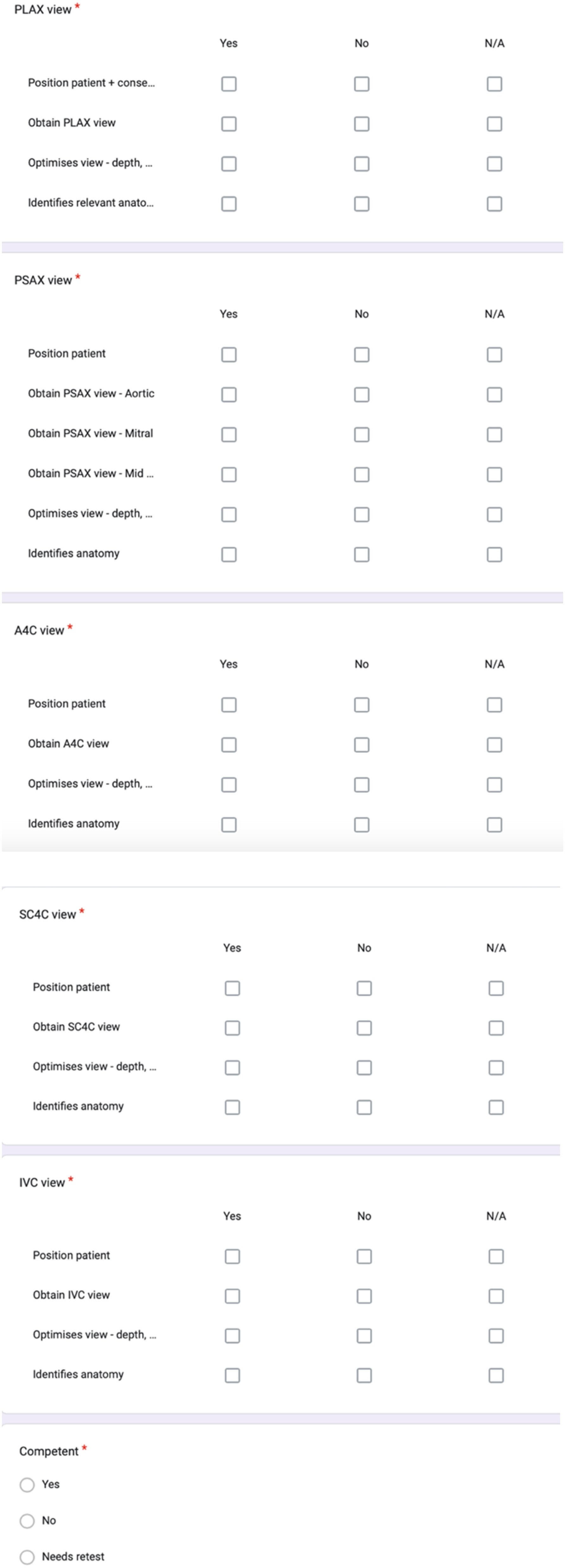Mark N/A for SC4C Position patient
565x1568 pixels.
coord(496,988)
